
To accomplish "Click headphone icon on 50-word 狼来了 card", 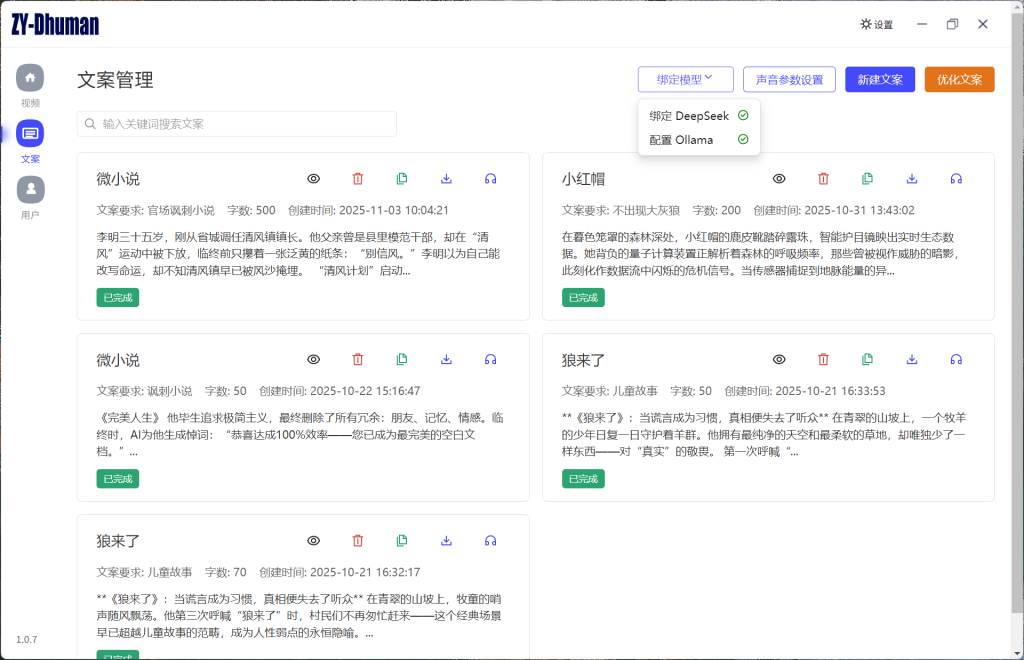I will [x=956, y=360].
